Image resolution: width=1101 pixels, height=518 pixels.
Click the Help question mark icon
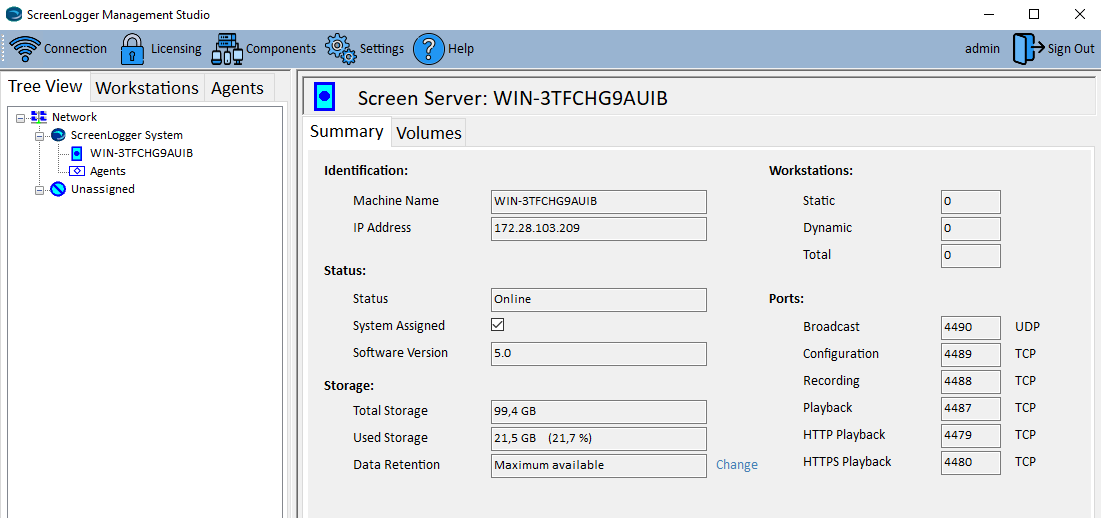428,48
